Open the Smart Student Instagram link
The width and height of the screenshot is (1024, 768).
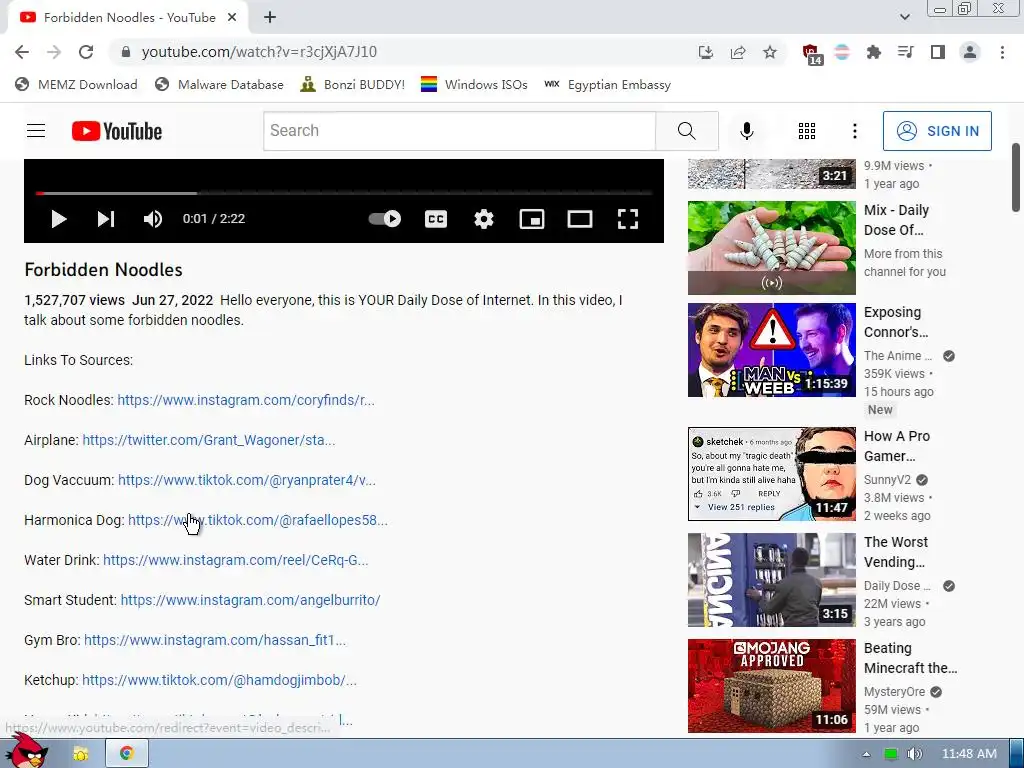pos(250,600)
